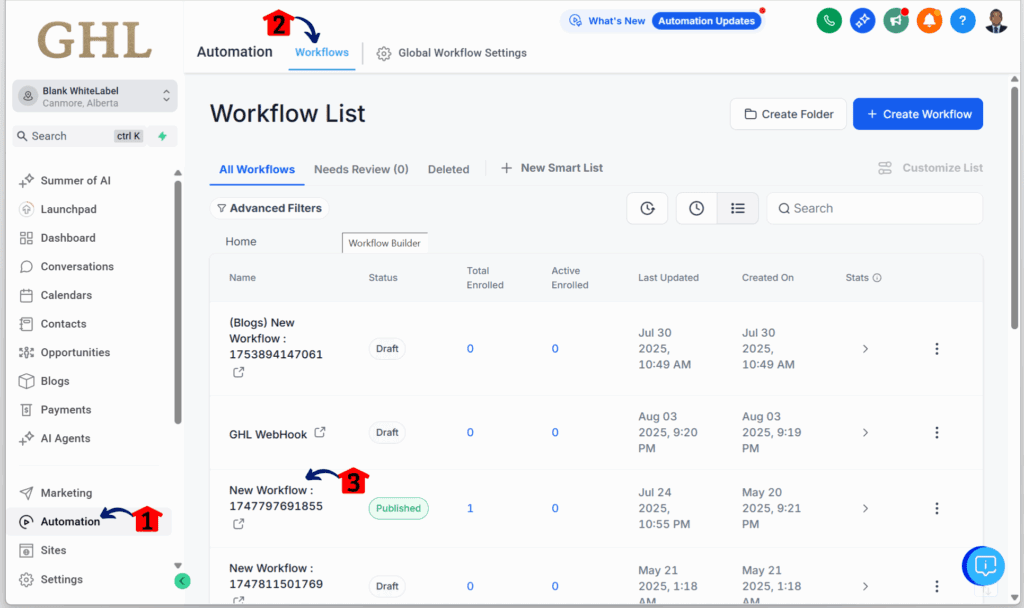Expand stats chevron for Blogs New Workflow
The height and width of the screenshot is (608, 1024).
coord(865,349)
